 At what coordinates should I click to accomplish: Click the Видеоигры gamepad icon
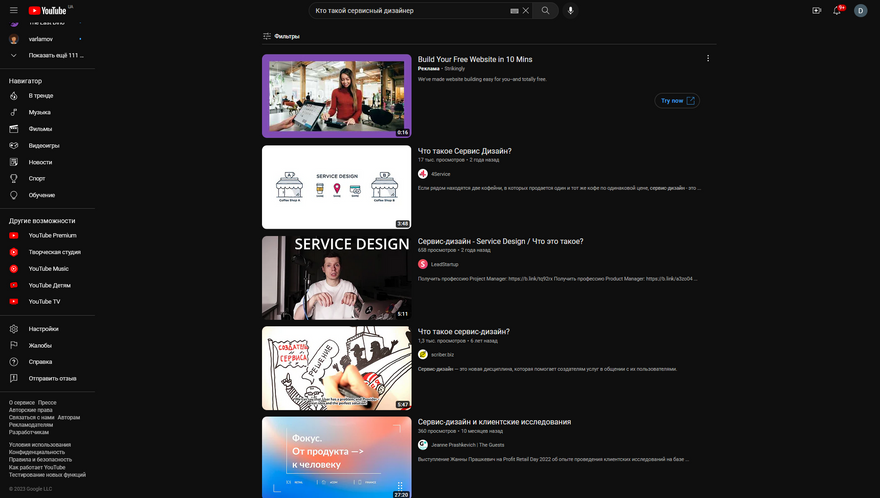[x=14, y=145]
